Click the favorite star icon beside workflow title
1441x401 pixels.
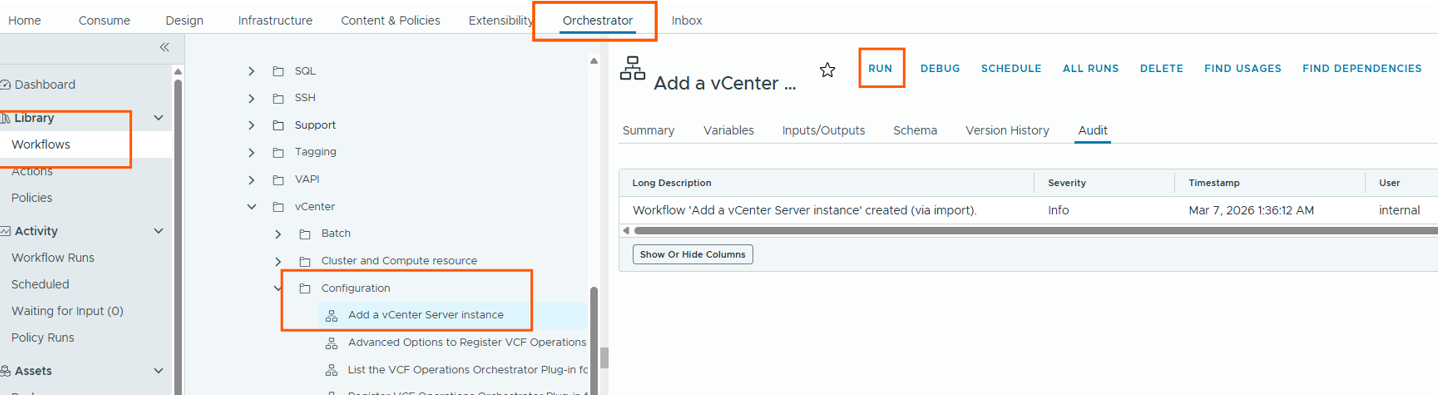[x=827, y=70]
